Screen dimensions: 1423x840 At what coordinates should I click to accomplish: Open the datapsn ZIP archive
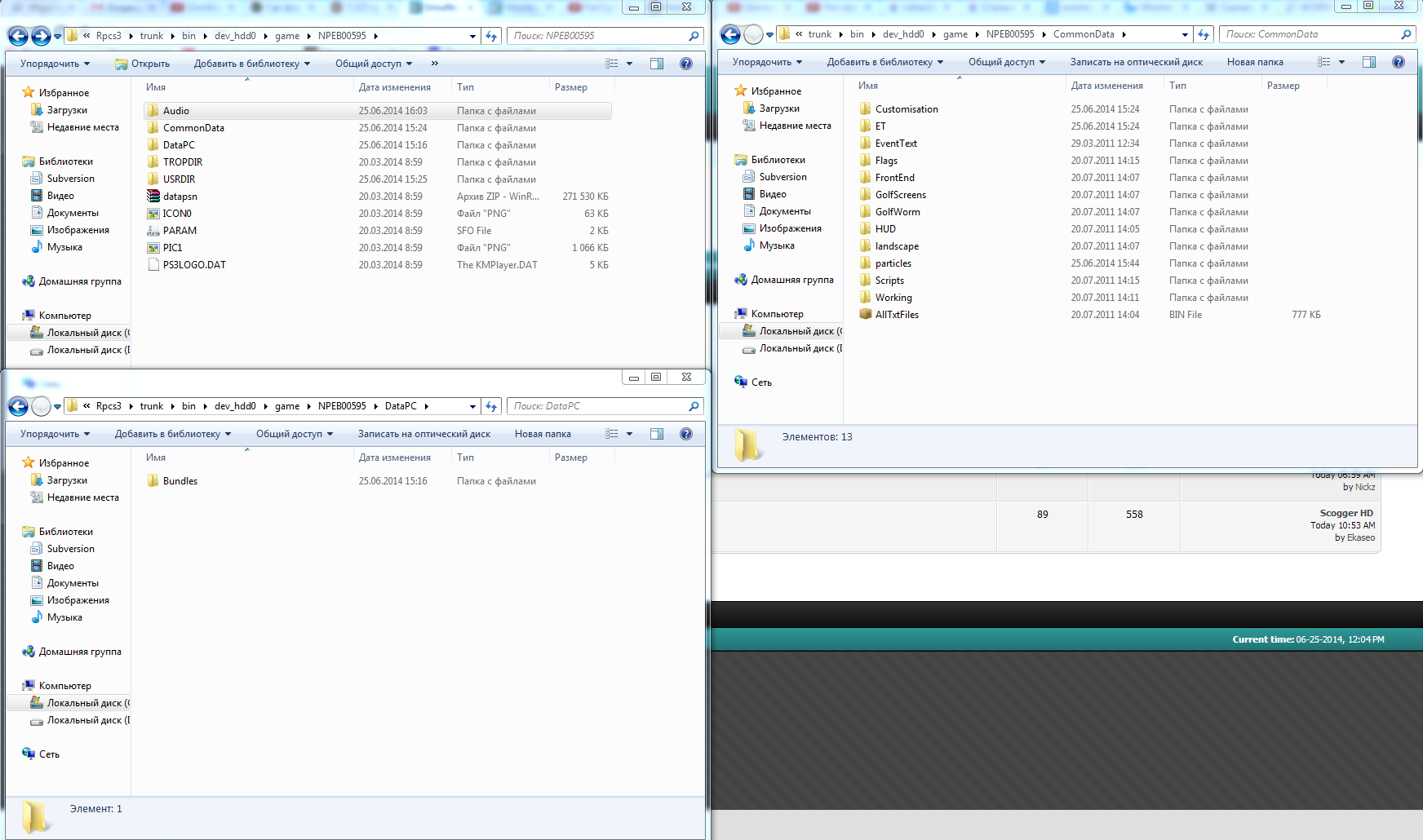(180, 197)
